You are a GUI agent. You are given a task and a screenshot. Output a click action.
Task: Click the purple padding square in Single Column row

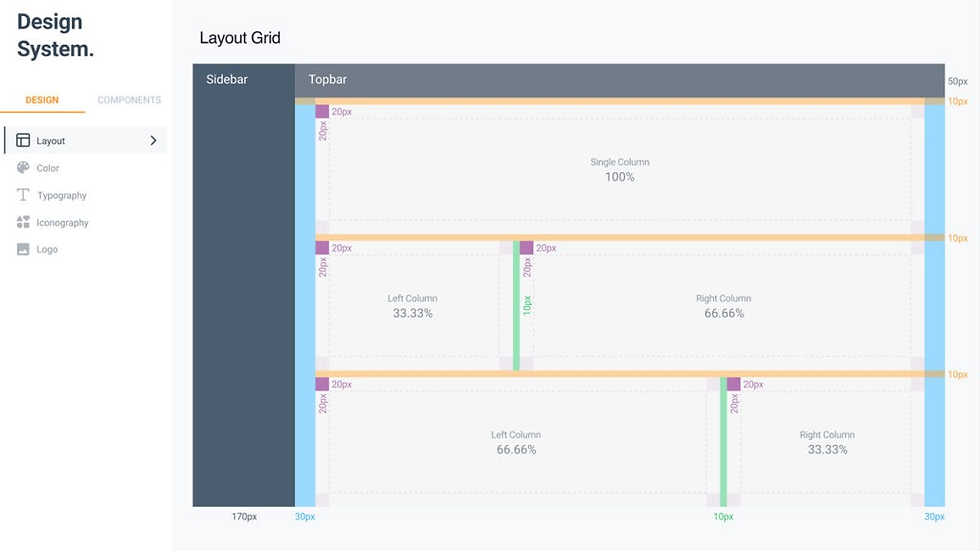[322, 111]
